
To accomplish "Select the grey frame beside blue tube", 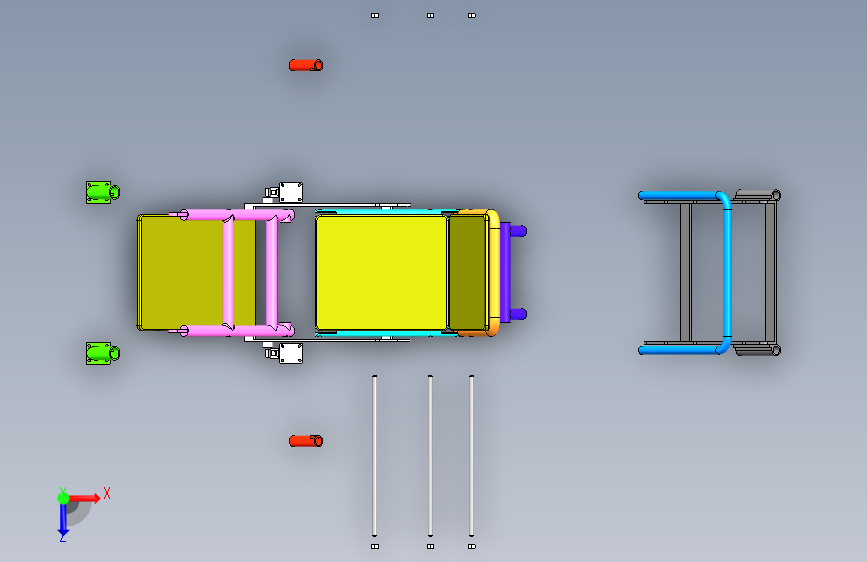I will (770, 273).
